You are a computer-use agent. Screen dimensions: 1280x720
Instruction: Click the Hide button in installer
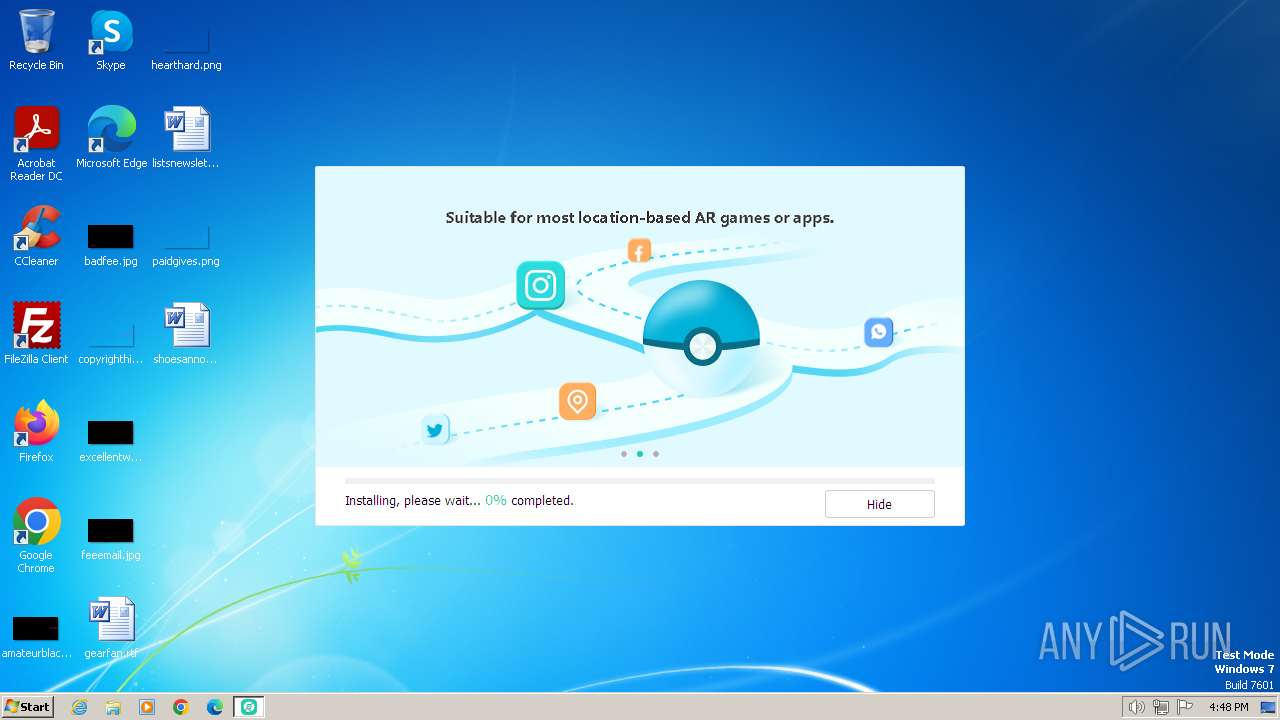[879, 504]
